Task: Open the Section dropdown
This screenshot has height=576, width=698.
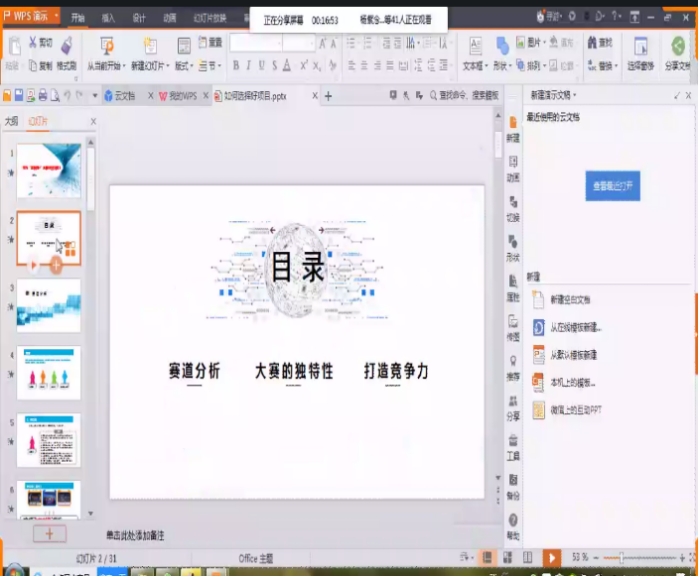Action: [x=210, y=66]
